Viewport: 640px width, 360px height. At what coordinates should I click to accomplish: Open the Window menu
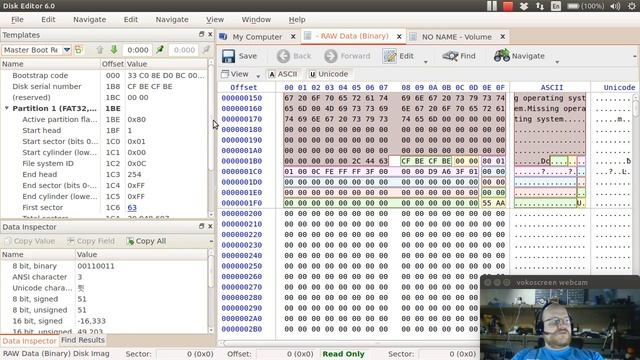256,20
